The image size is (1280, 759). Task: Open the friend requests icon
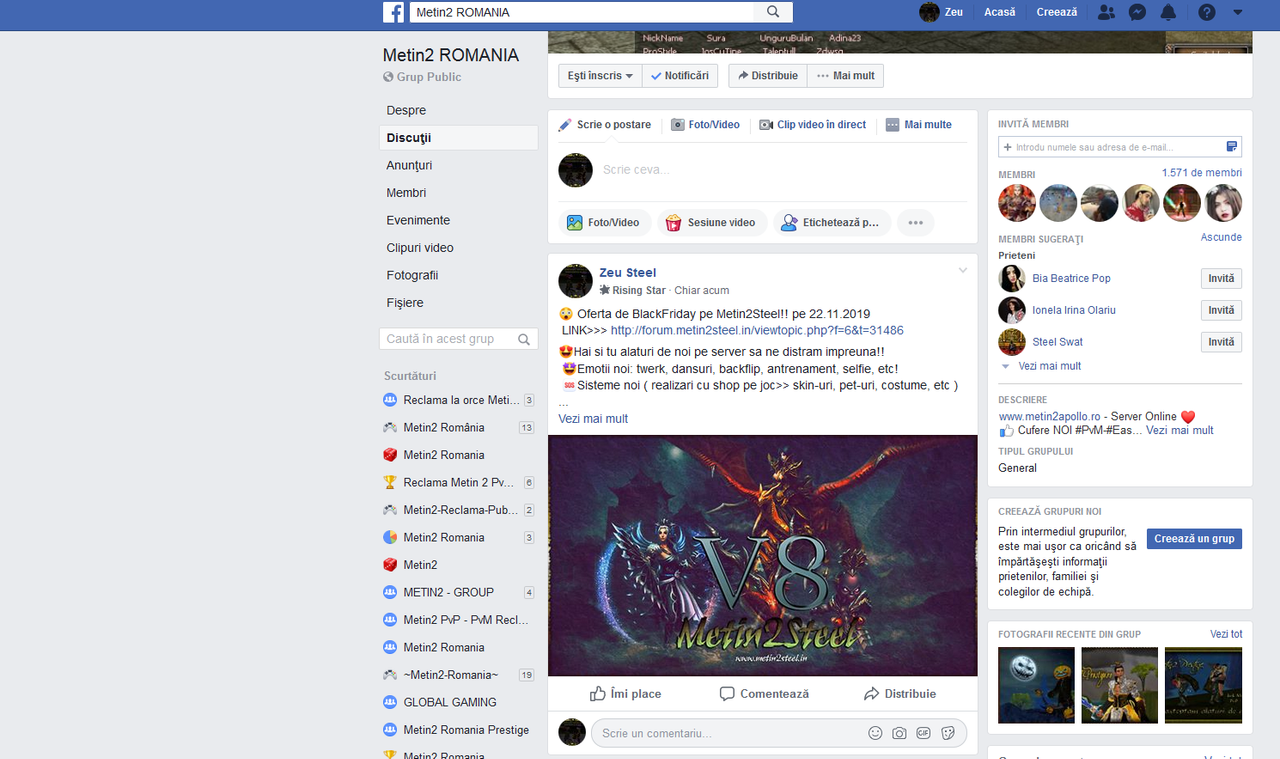1106,12
